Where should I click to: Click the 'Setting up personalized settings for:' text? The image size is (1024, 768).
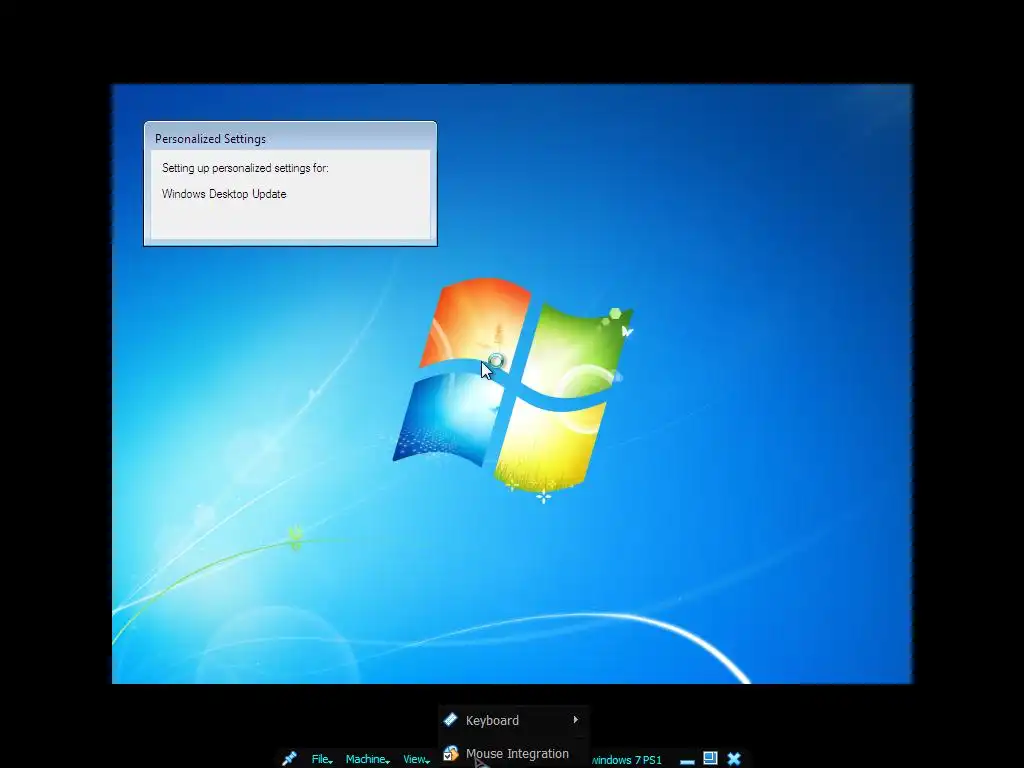click(x=245, y=168)
